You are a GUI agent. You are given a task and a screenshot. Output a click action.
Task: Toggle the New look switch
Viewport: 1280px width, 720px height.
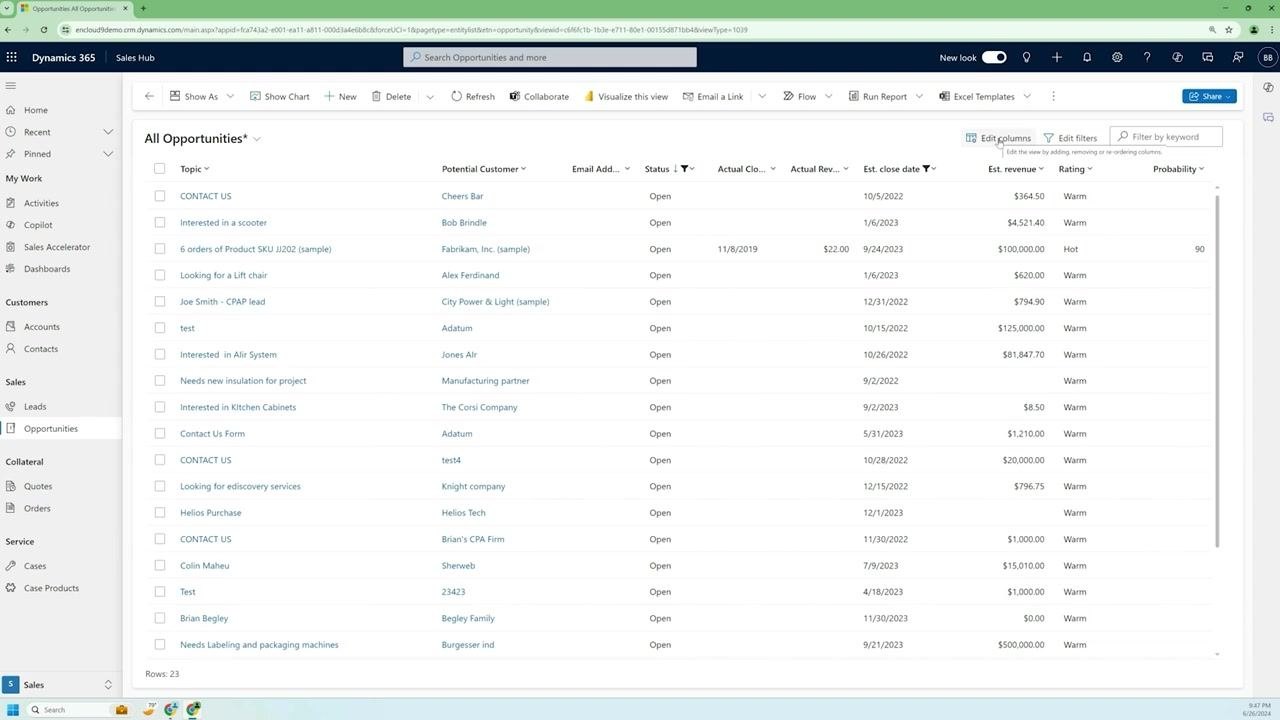(994, 57)
